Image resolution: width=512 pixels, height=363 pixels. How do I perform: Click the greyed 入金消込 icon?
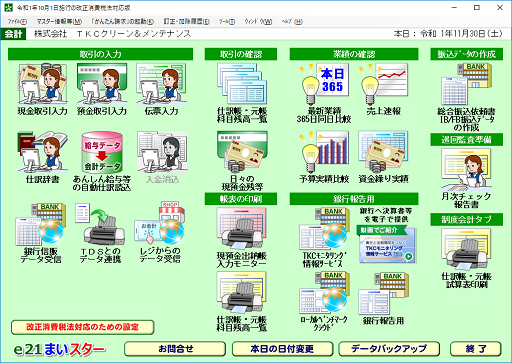(x=162, y=157)
